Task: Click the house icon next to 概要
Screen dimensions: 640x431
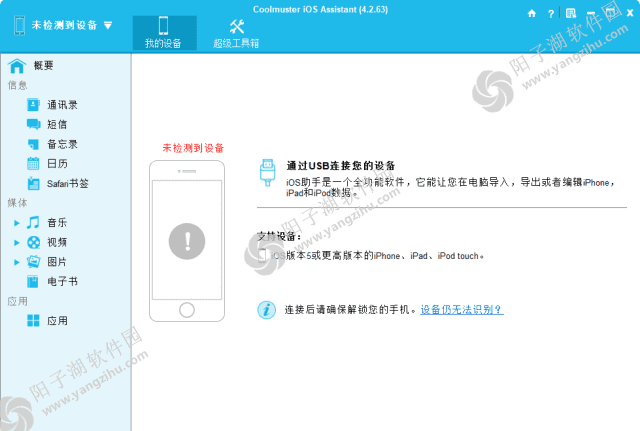Action: pyautogui.click(x=17, y=66)
